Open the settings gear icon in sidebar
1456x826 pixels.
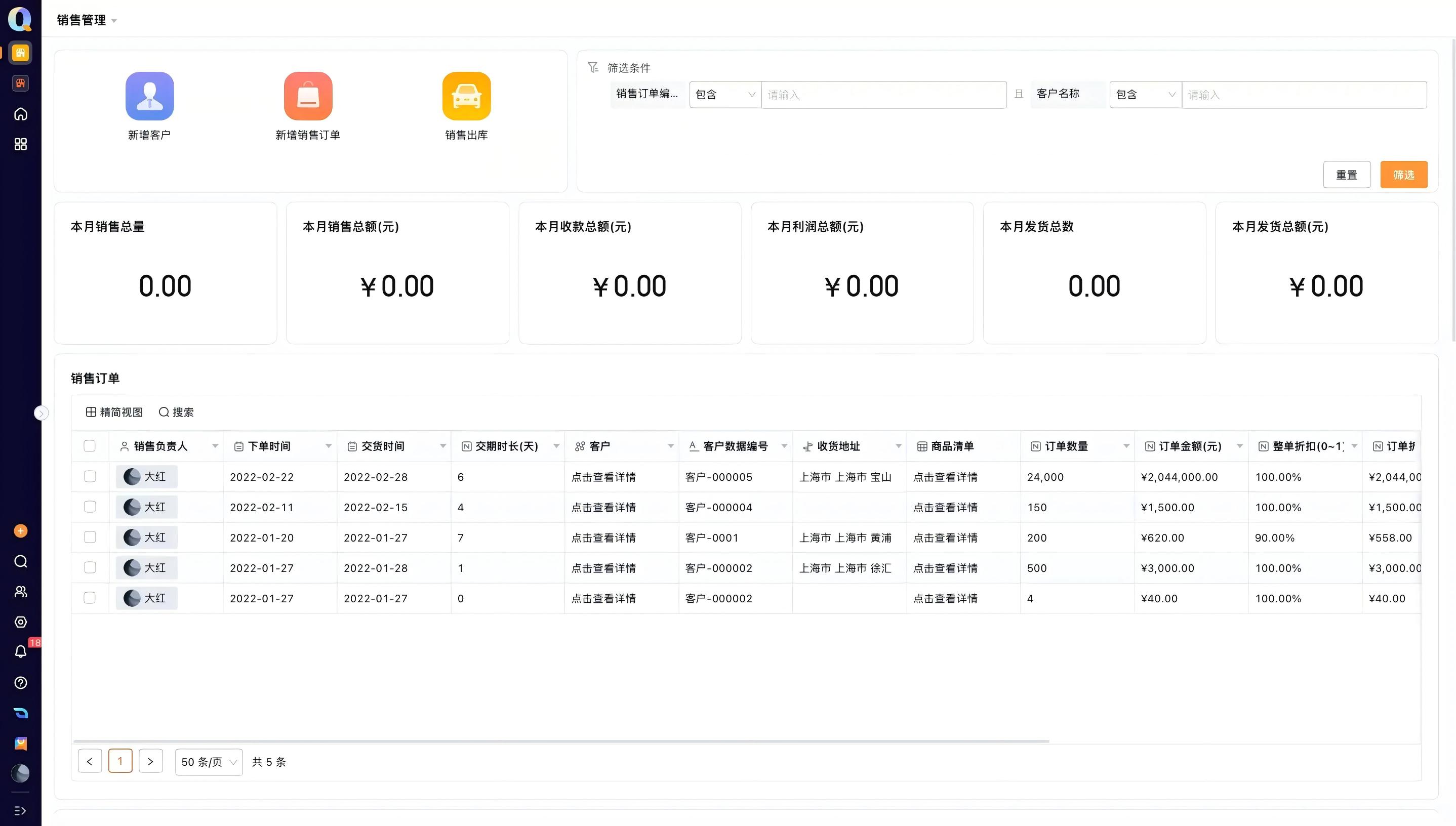tap(20, 623)
